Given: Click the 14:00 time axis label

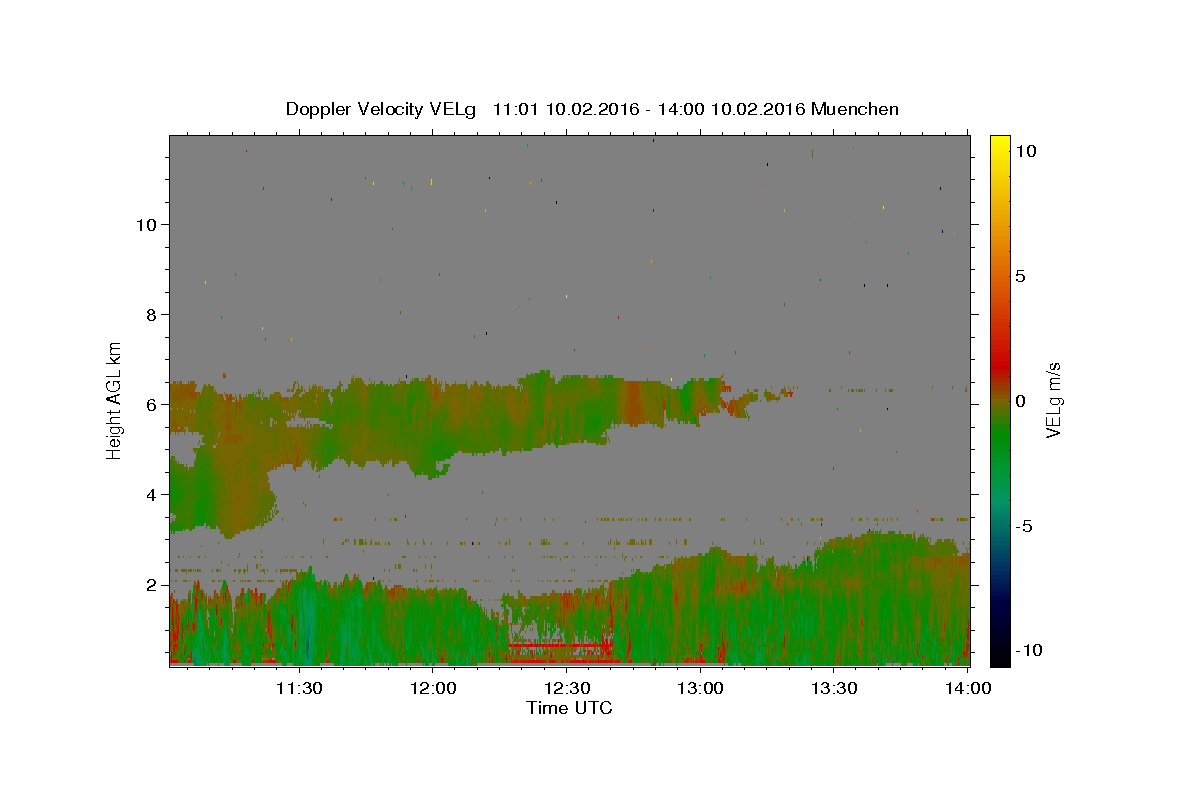Looking at the screenshot, I should [x=968, y=688].
